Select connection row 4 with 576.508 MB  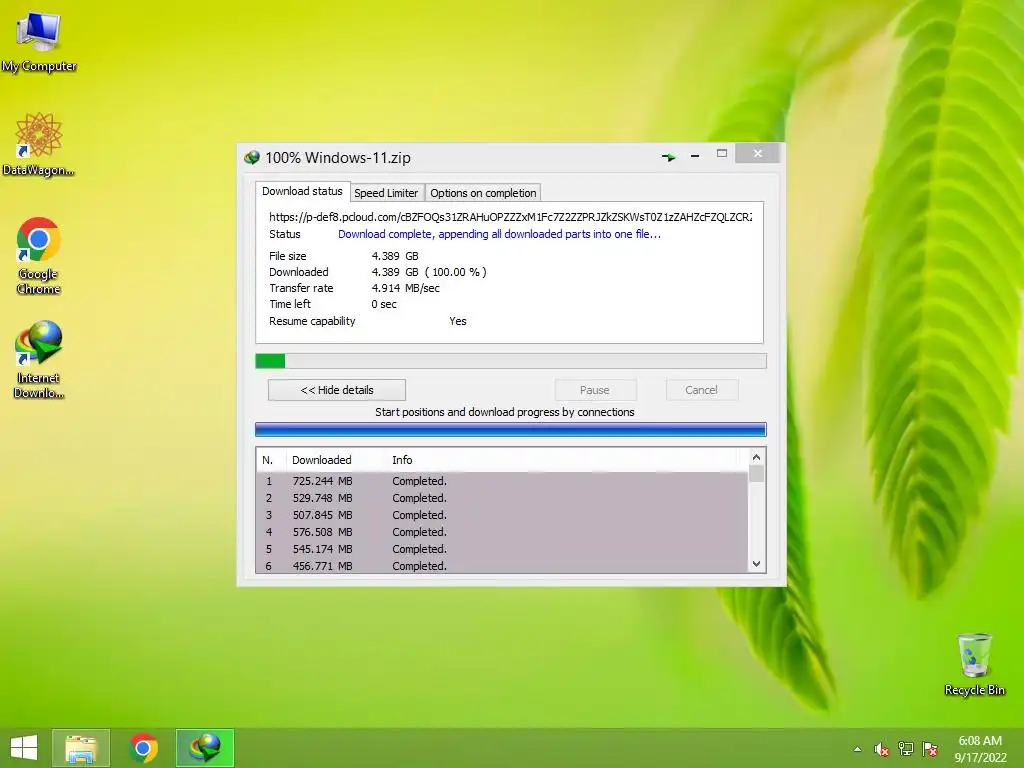pyautogui.click(x=502, y=532)
